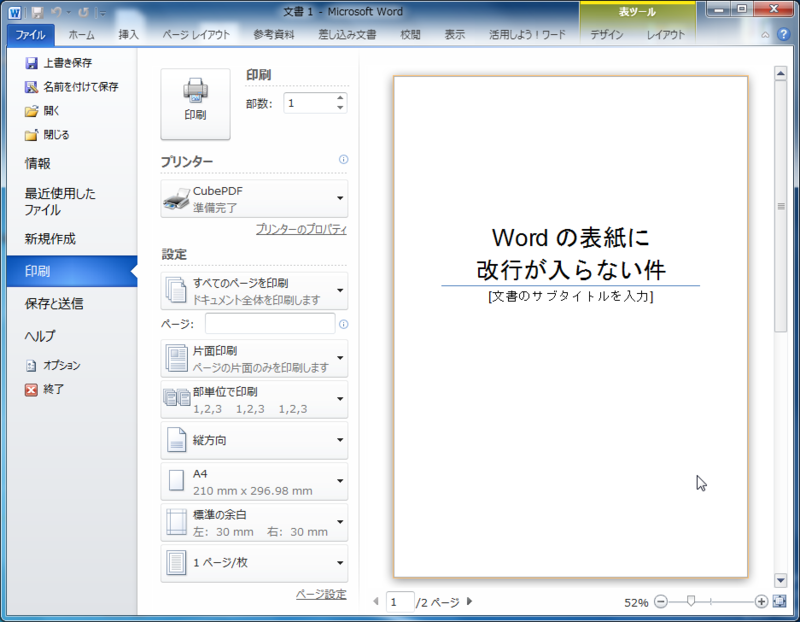Screen dimensions: 800x622
Task: Select 名前を付けて保存 (Save As)
Action: tap(79, 86)
